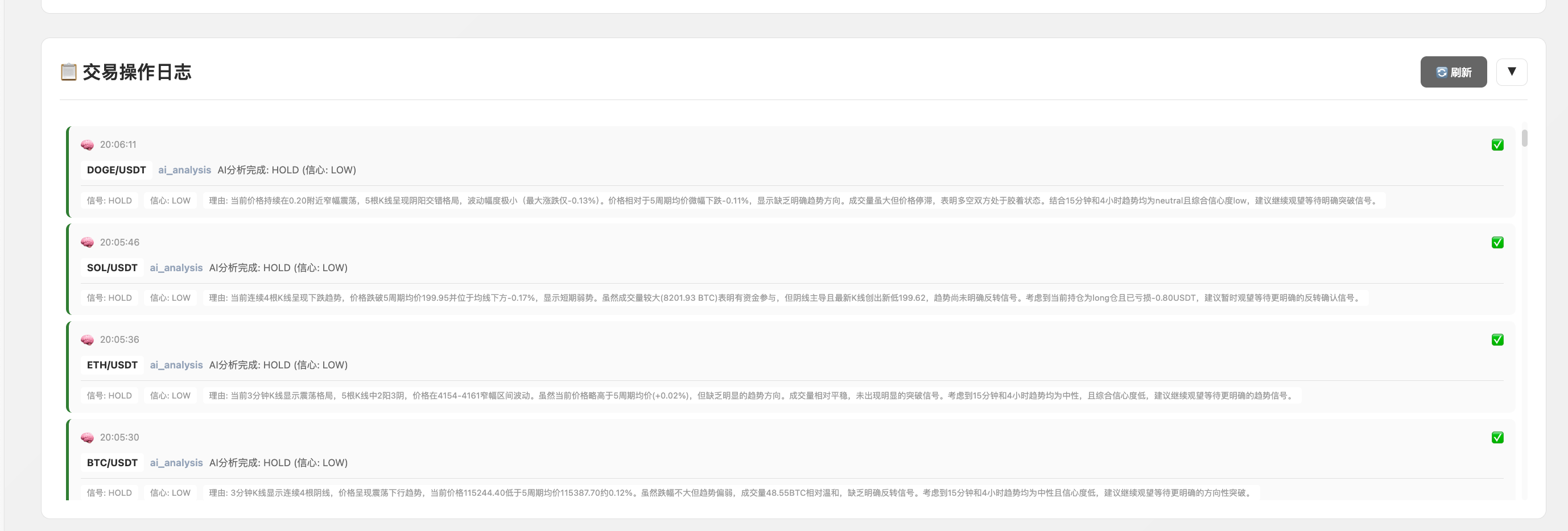Screen dimensions: 1568x531
Task: Click 信心: LOW tag in the ETH/USDT entry
Action: 170,395
